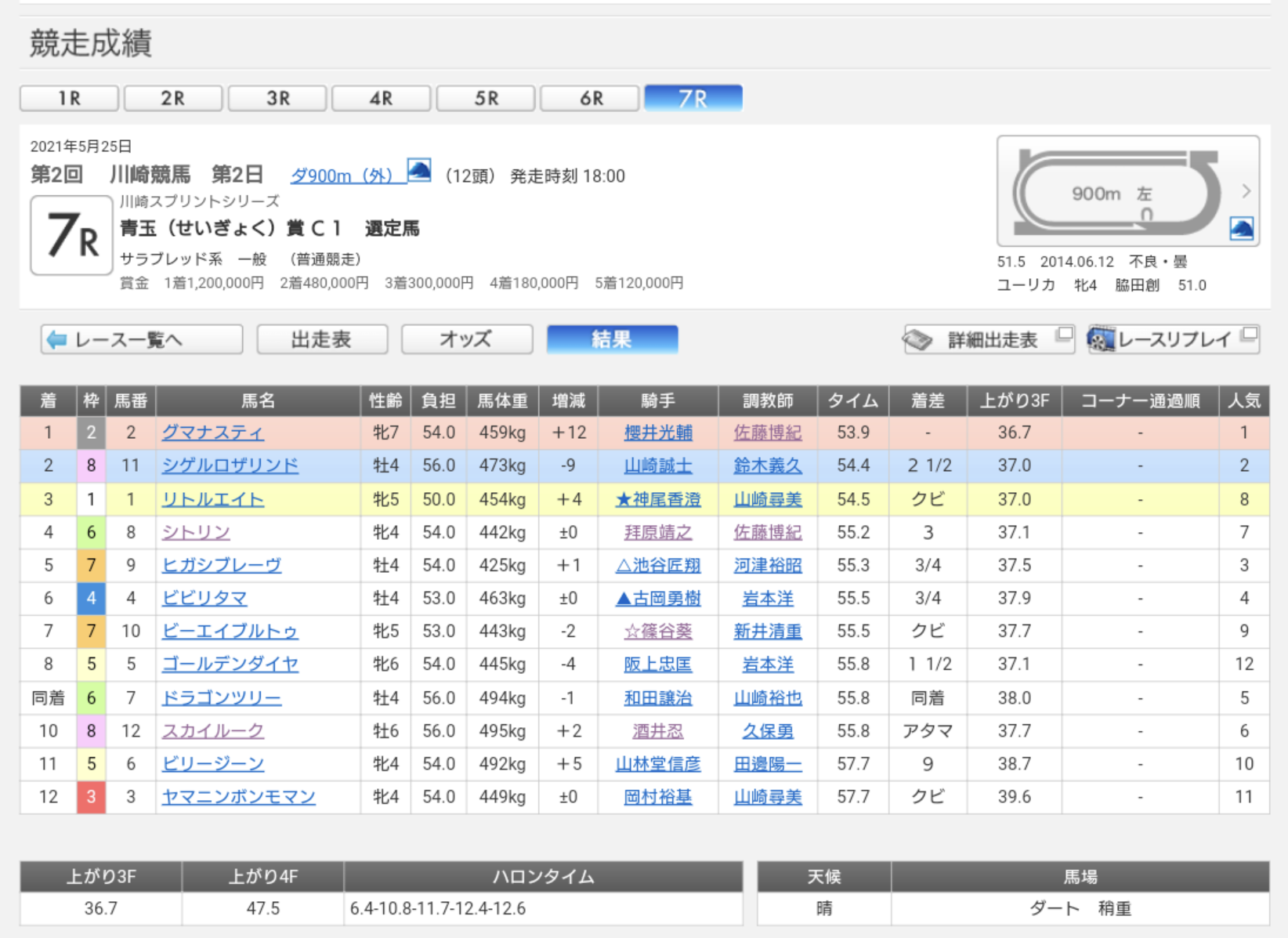Open the ダ900m (外) course link
Image resolution: width=1288 pixels, height=938 pixels.
(342, 176)
